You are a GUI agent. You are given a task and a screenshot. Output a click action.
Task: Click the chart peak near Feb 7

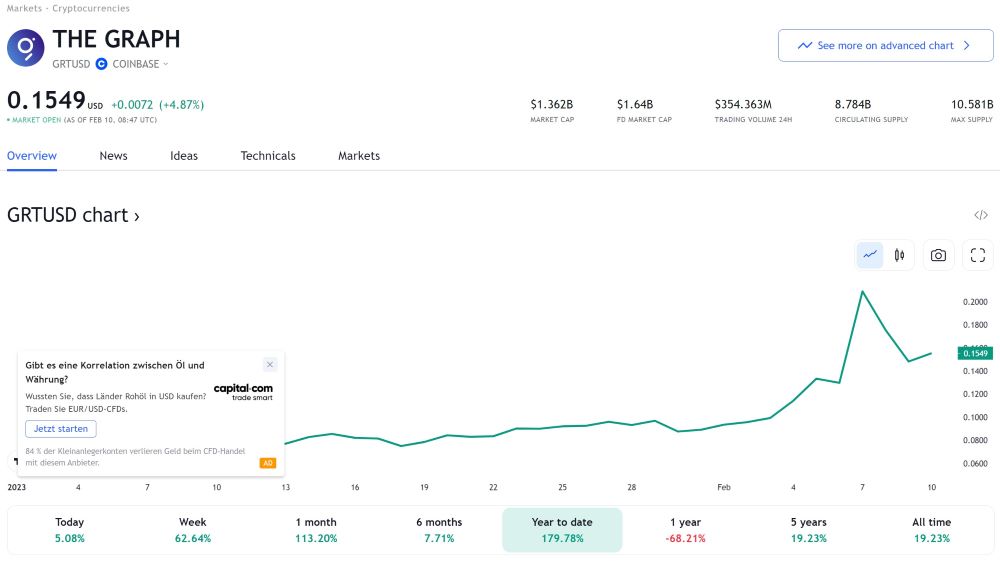(x=862, y=292)
